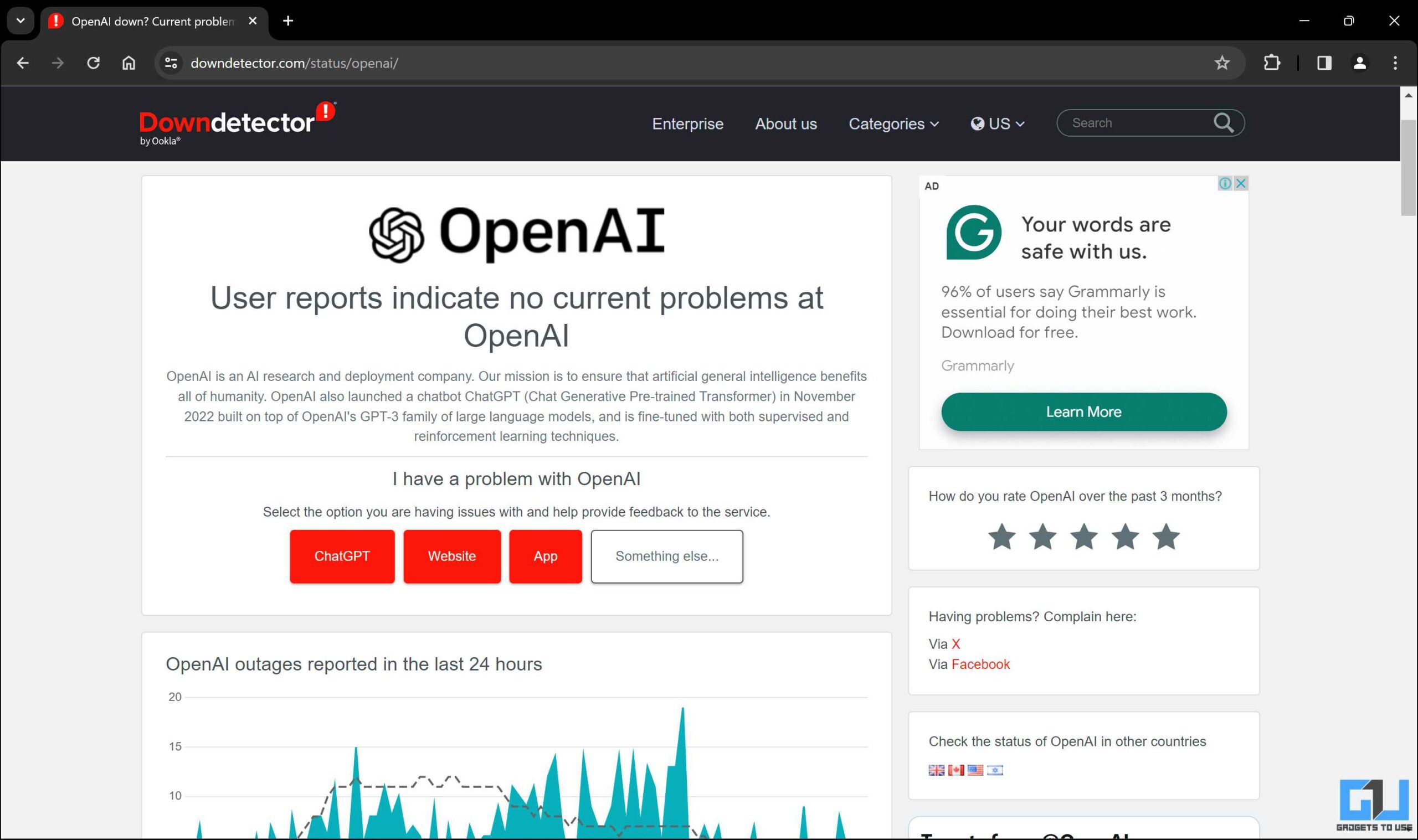1418x840 pixels.
Task: Reload the Downdetector page
Action: [x=94, y=63]
